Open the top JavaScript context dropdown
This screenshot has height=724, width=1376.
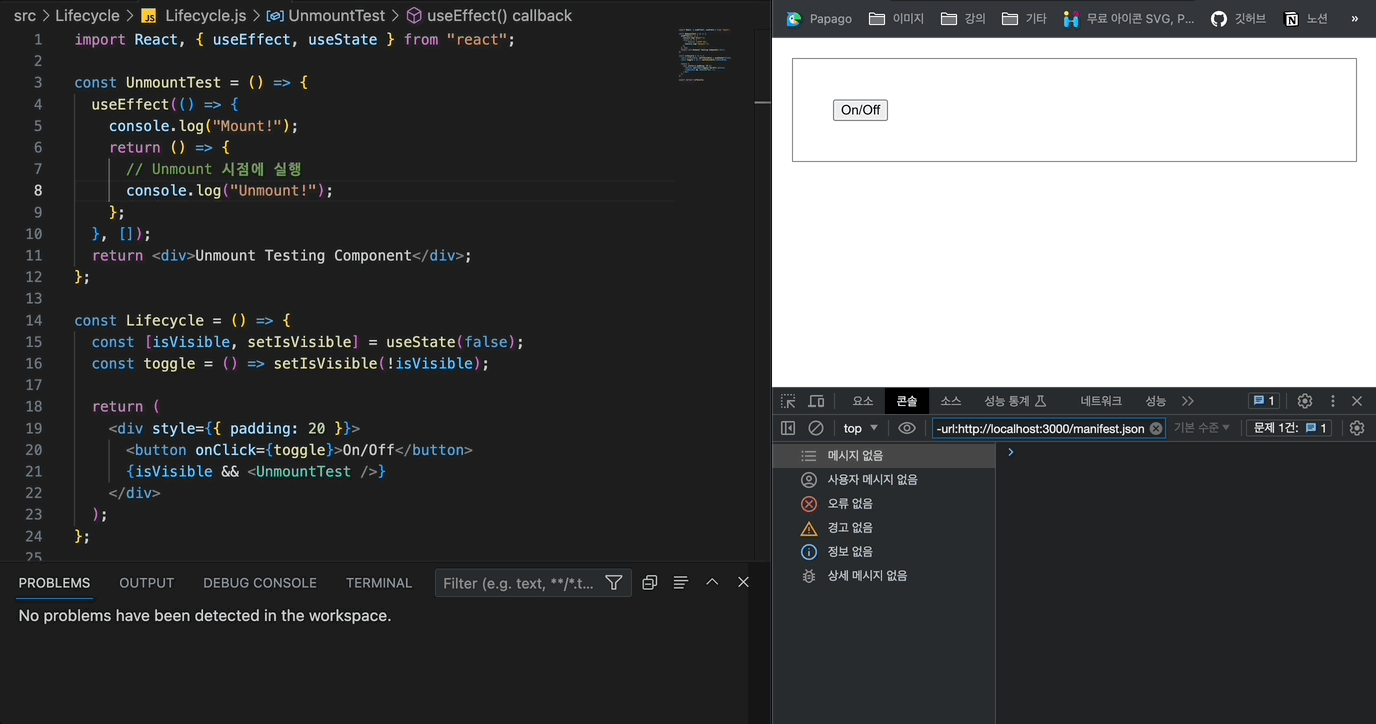[x=860, y=428]
